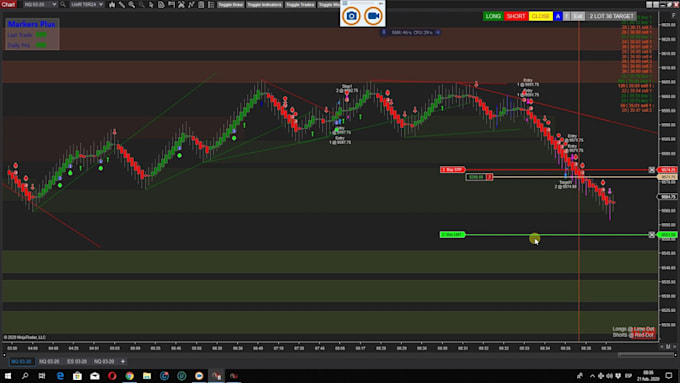Click the blue A button
This screenshot has height=383, width=680.
(558, 16)
